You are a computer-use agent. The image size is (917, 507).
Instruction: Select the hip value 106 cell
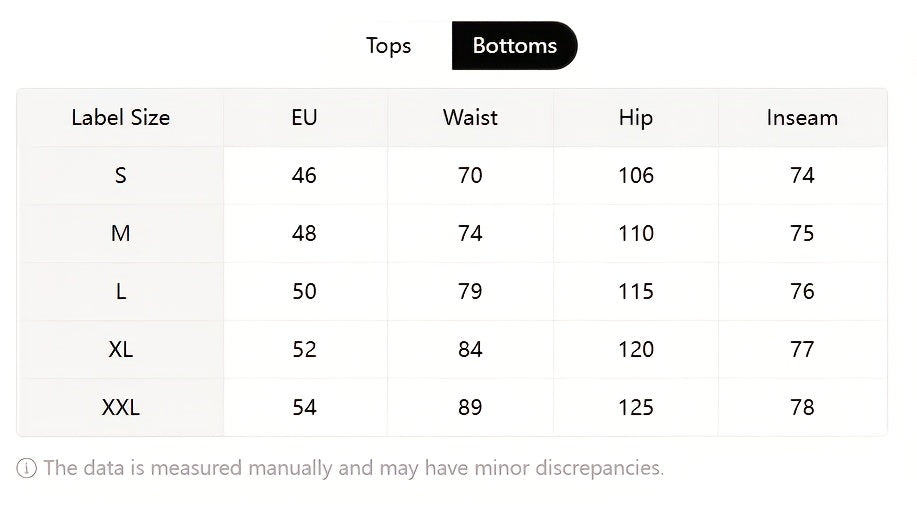(x=635, y=176)
